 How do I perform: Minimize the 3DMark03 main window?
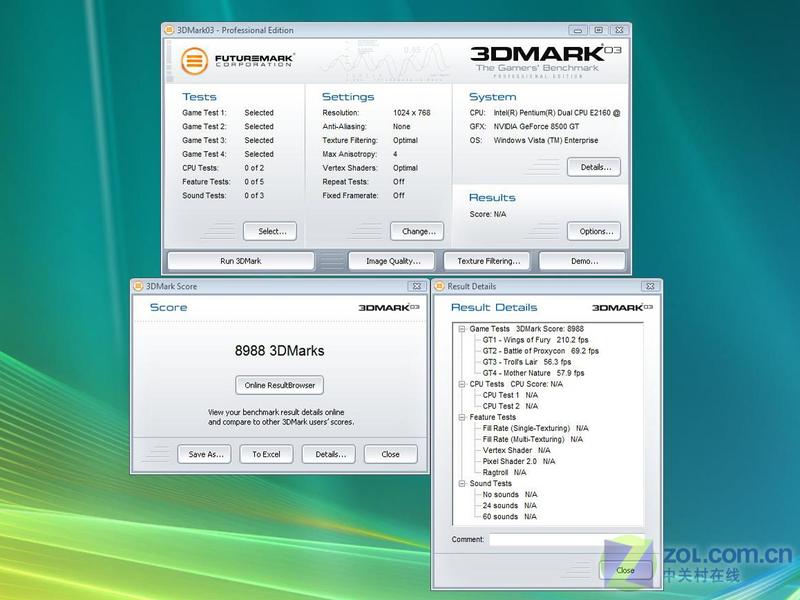point(578,30)
